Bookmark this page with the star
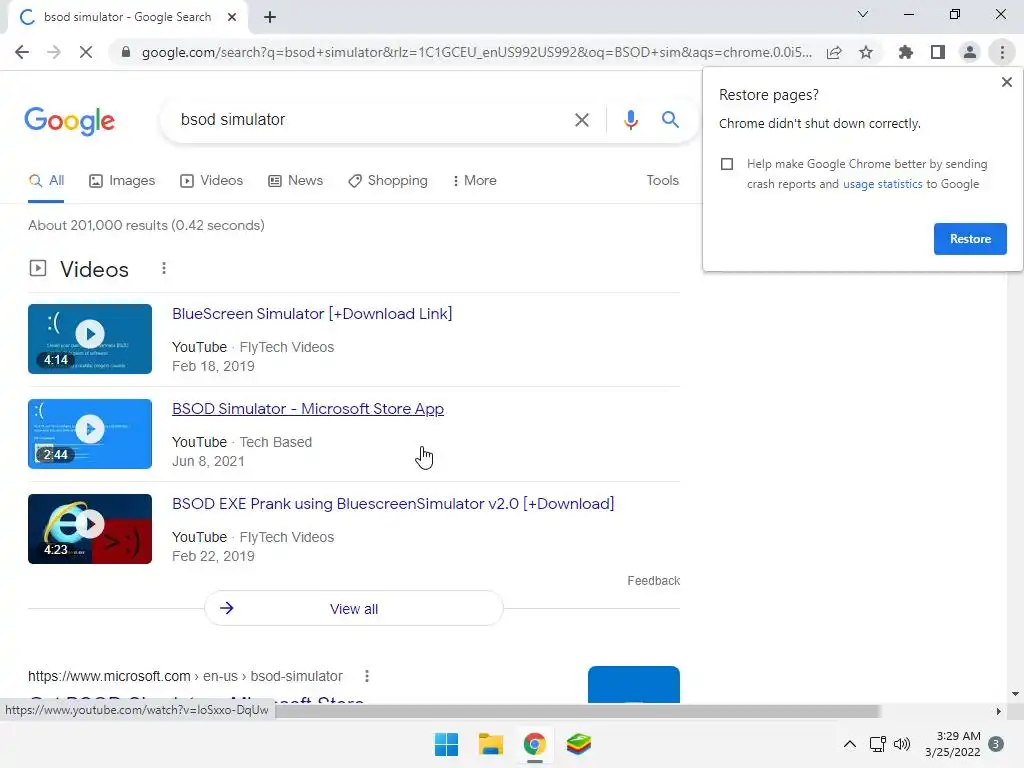The width and height of the screenshot is (1024, 768). [x=866, y=52]
